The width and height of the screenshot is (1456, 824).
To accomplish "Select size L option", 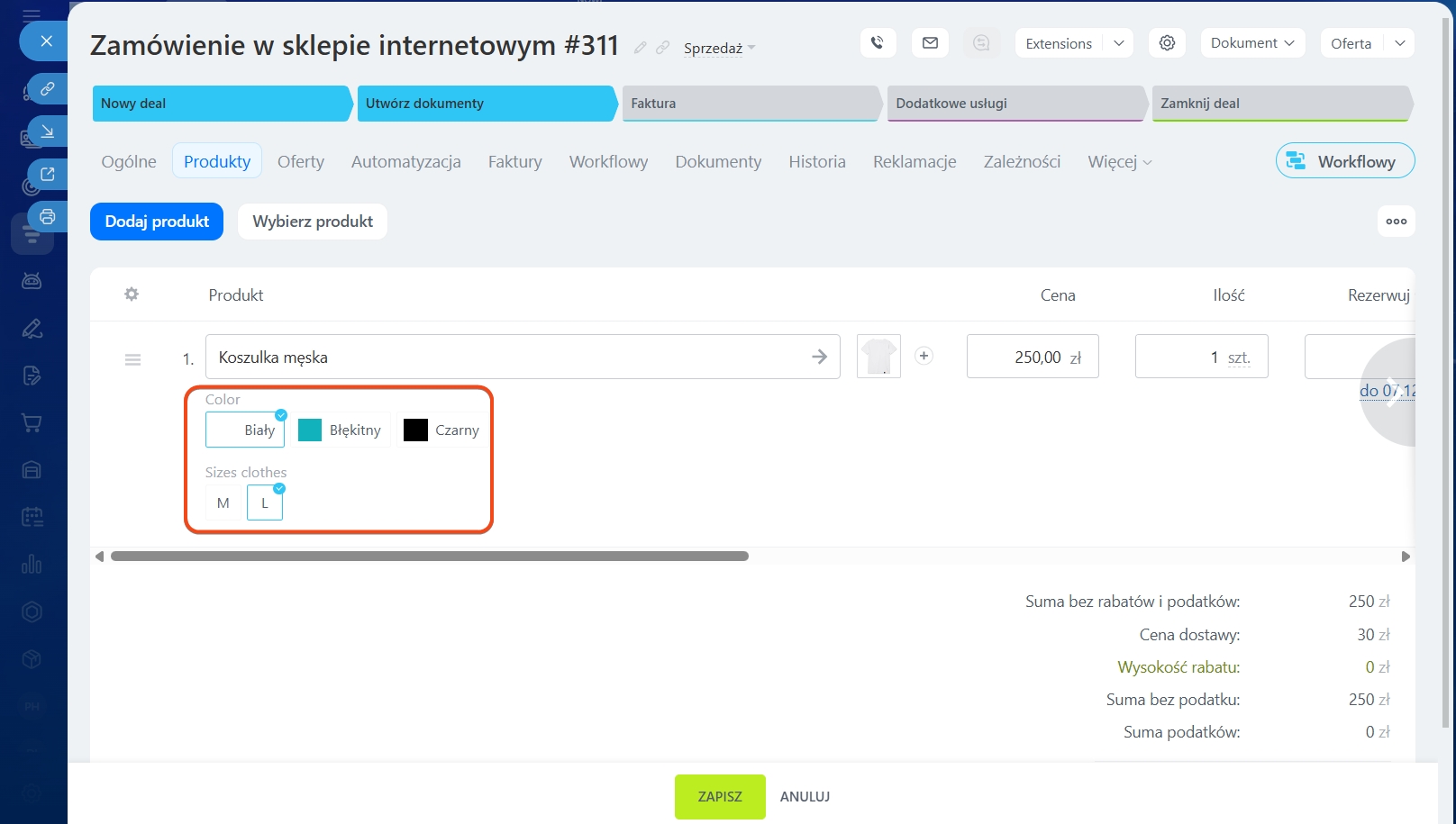I will tap(265, 503).
